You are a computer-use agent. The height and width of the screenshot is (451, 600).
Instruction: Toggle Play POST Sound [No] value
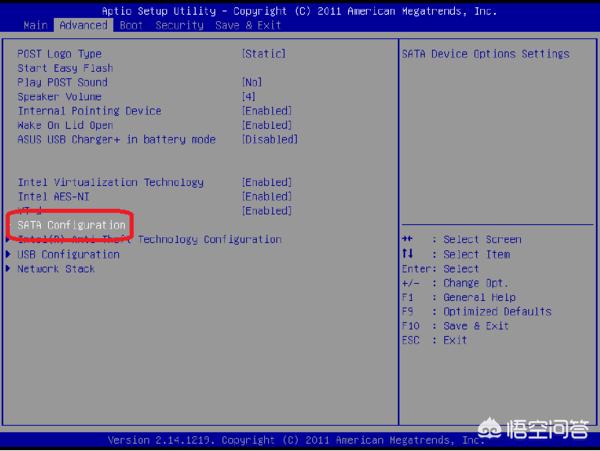252,82
